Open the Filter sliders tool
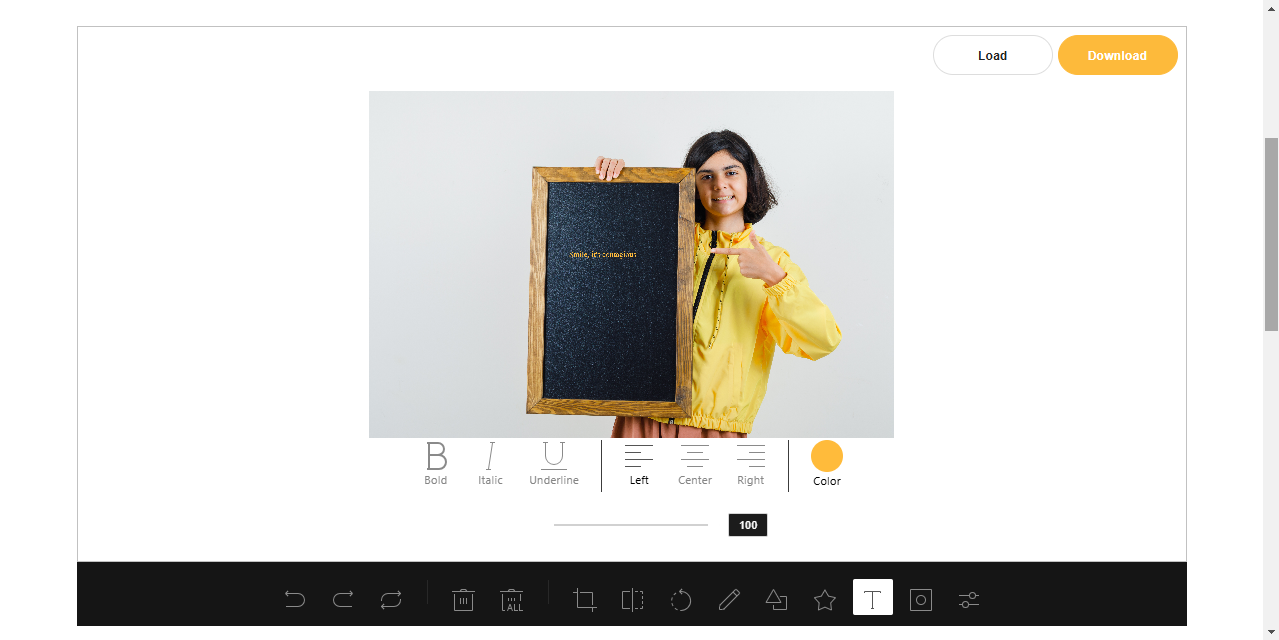Screen dimensions: 1279x640 969,599
